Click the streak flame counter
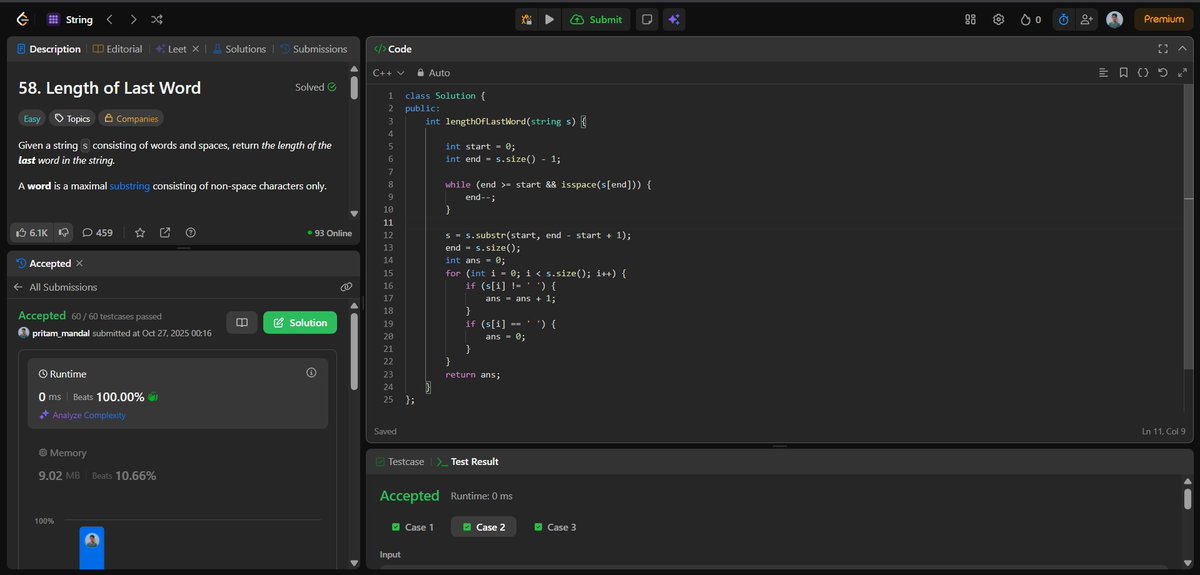Viewport: 1200px width, 575px height. [1030, 19]
